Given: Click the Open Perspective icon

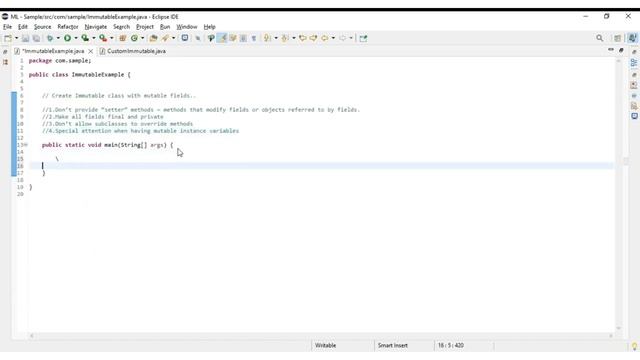Looking at the screenshot, I should point(617,38).
